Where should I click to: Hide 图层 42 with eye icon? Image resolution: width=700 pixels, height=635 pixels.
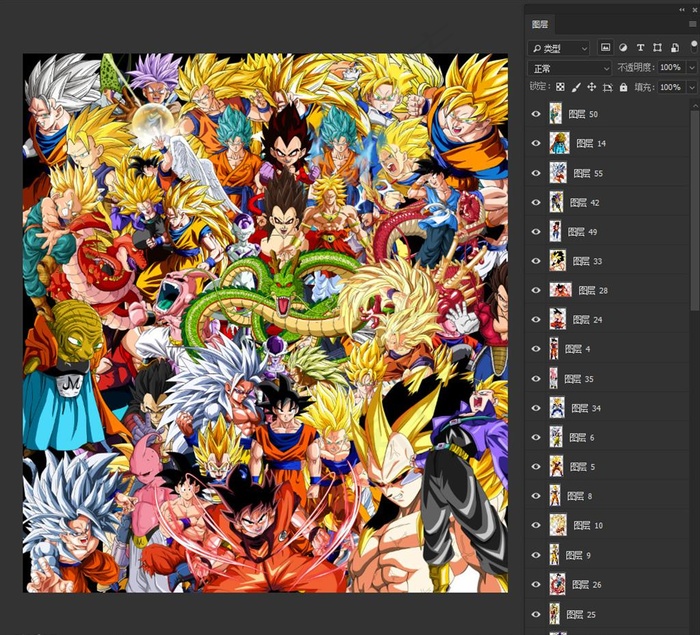(536, 202)
